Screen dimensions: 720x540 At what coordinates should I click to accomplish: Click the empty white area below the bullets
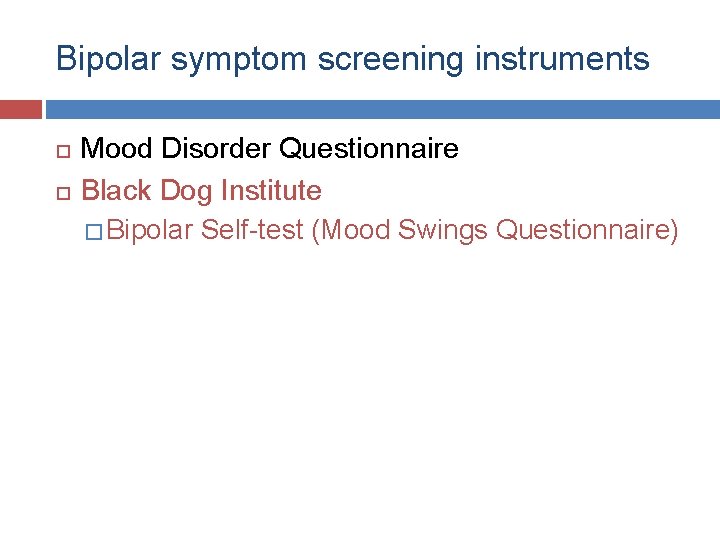pyautogui.click(x=360, y=390)
